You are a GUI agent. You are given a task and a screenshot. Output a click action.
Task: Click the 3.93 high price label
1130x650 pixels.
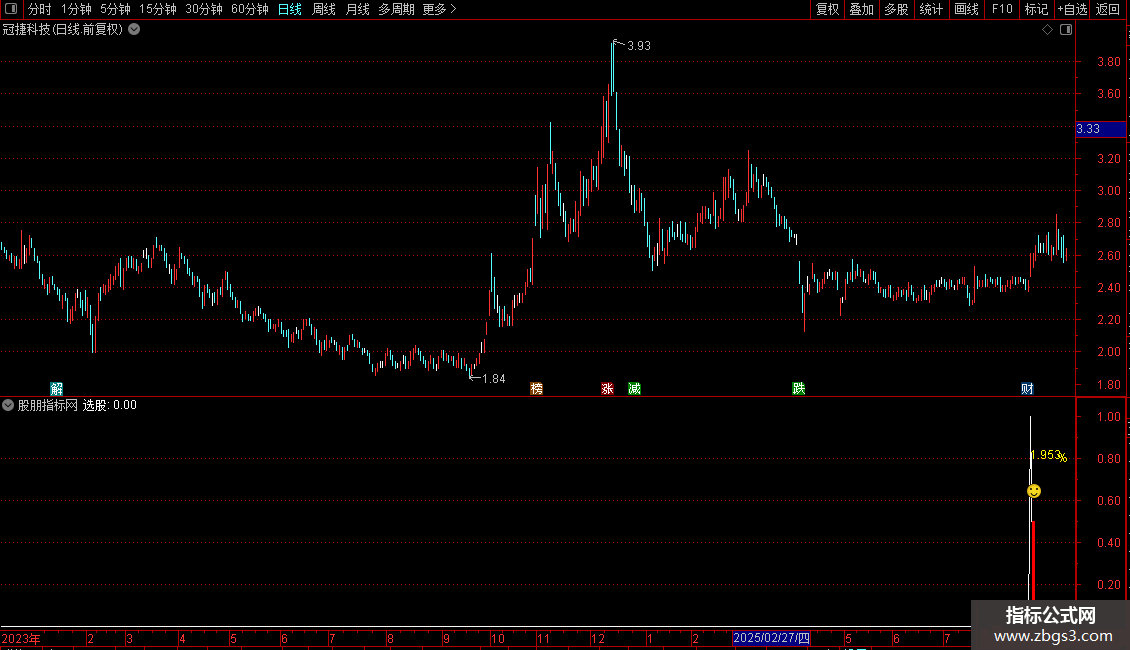[639, 46]
